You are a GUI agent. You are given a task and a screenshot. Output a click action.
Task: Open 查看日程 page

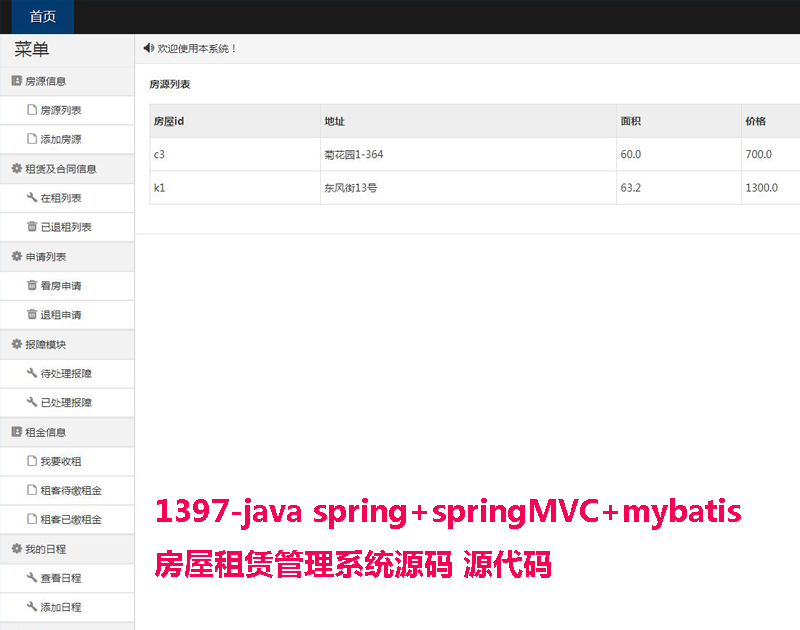pyautogui.click(x=67, y=578)
